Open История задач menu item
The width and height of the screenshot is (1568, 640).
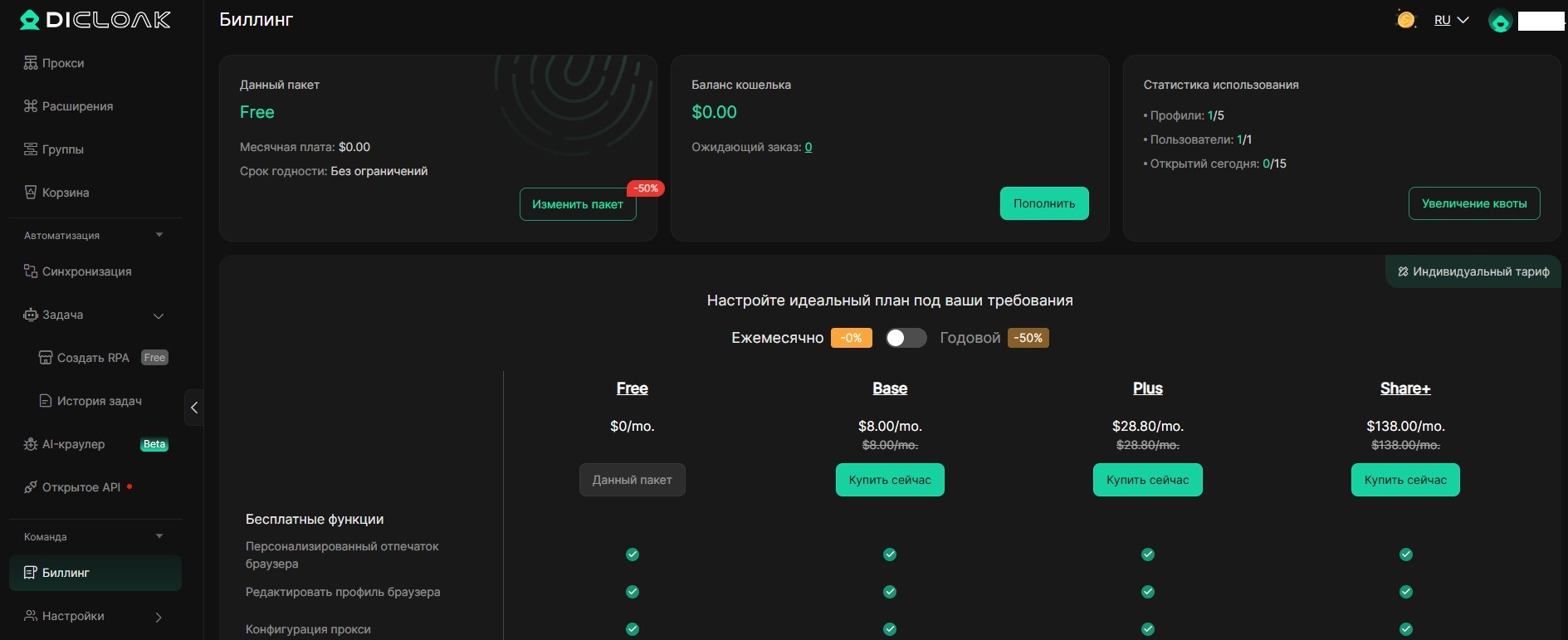point(99,401)
